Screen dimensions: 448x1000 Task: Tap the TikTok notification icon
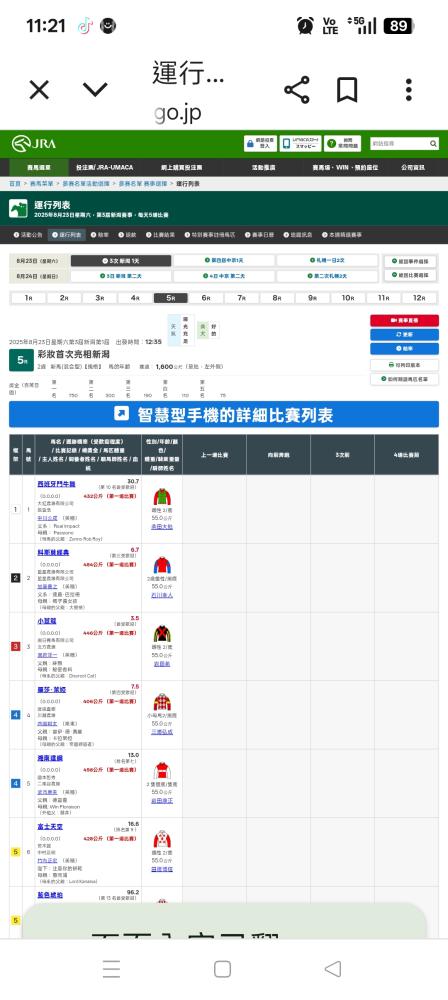click(85, 26)
